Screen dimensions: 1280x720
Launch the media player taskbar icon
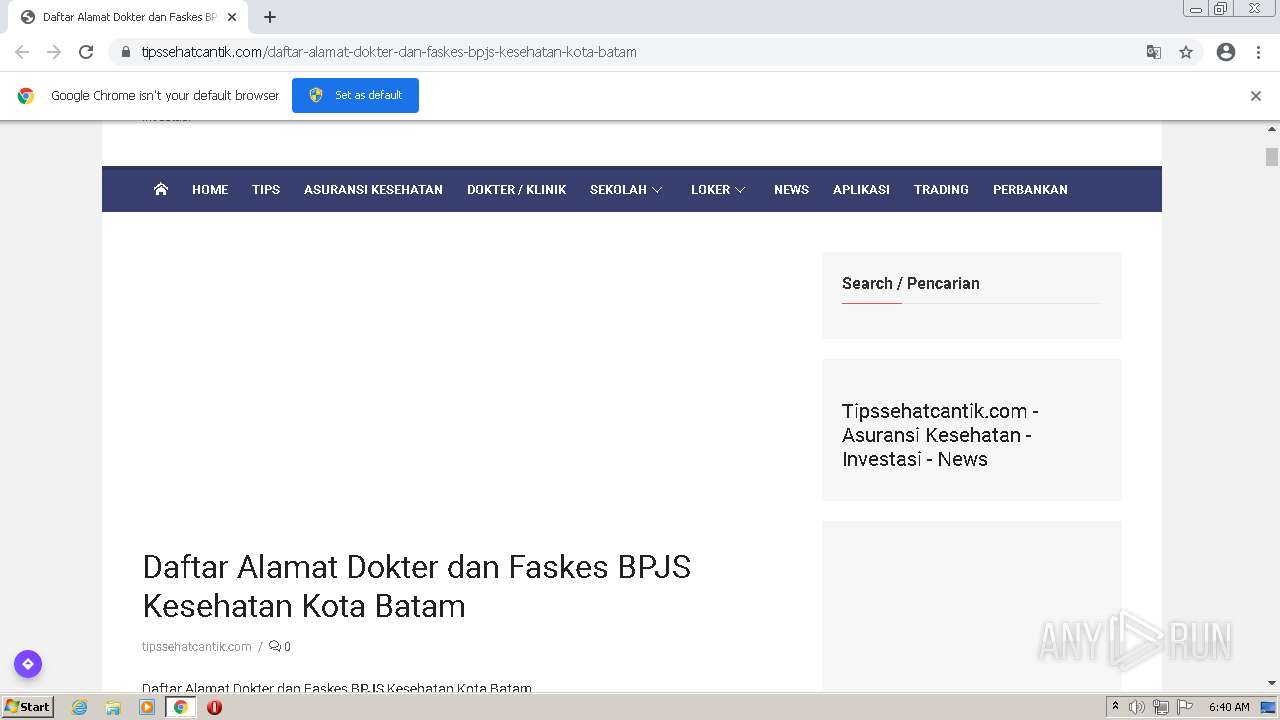[x=147, y=707]
